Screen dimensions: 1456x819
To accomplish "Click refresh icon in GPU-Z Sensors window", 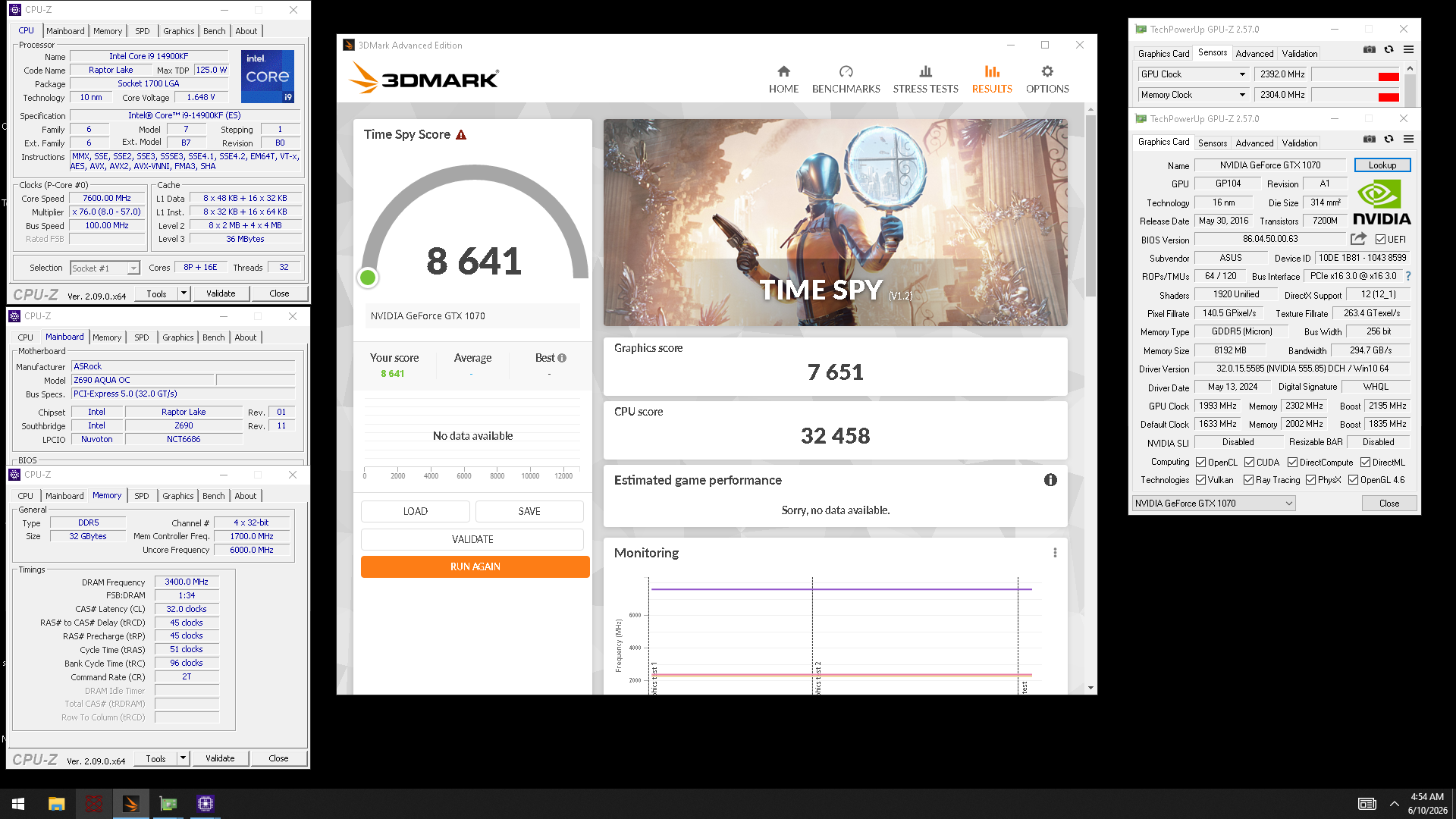I will coord(1389,50).
